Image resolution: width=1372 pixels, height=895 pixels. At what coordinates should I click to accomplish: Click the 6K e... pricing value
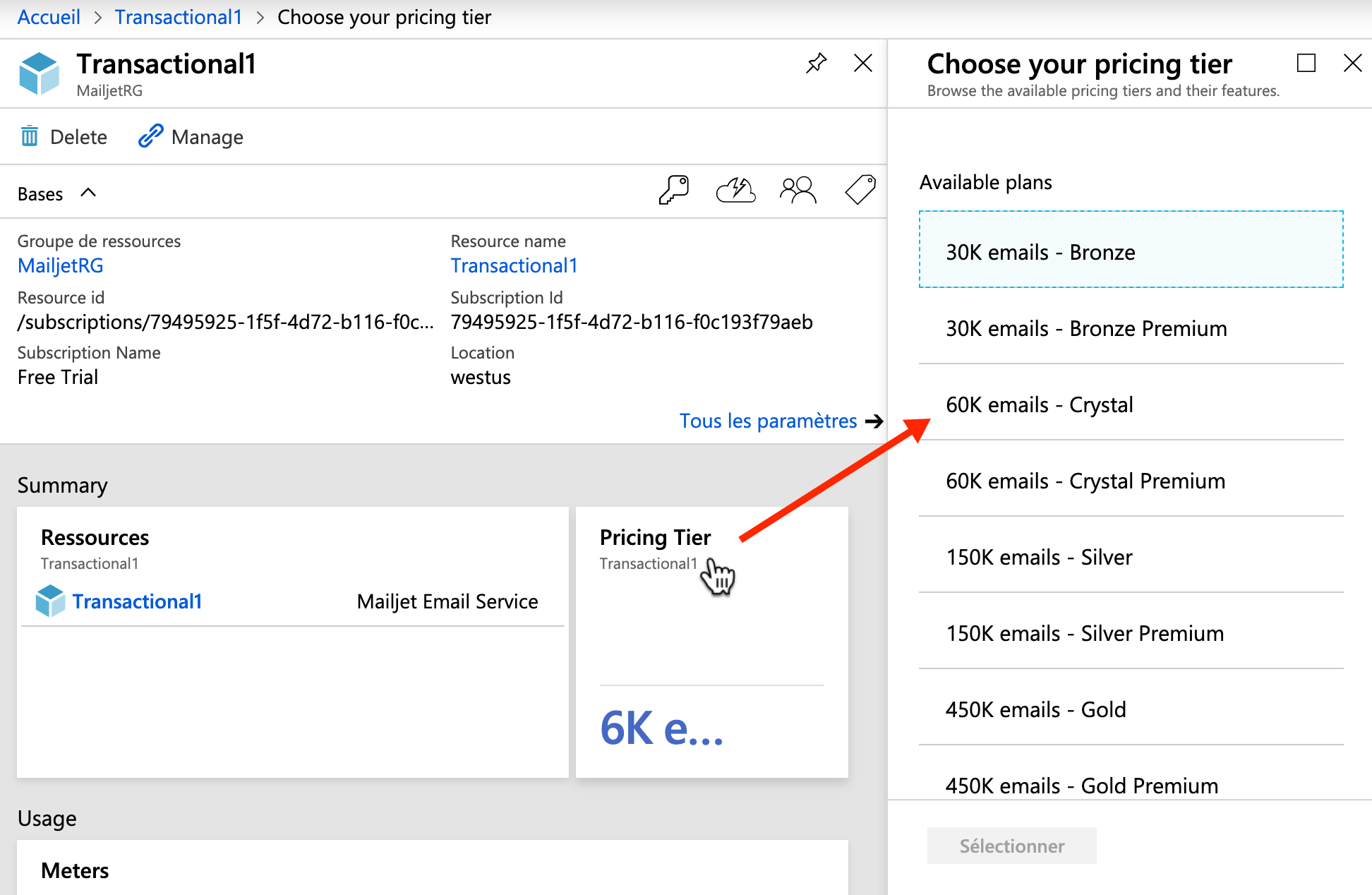(661, 728)
